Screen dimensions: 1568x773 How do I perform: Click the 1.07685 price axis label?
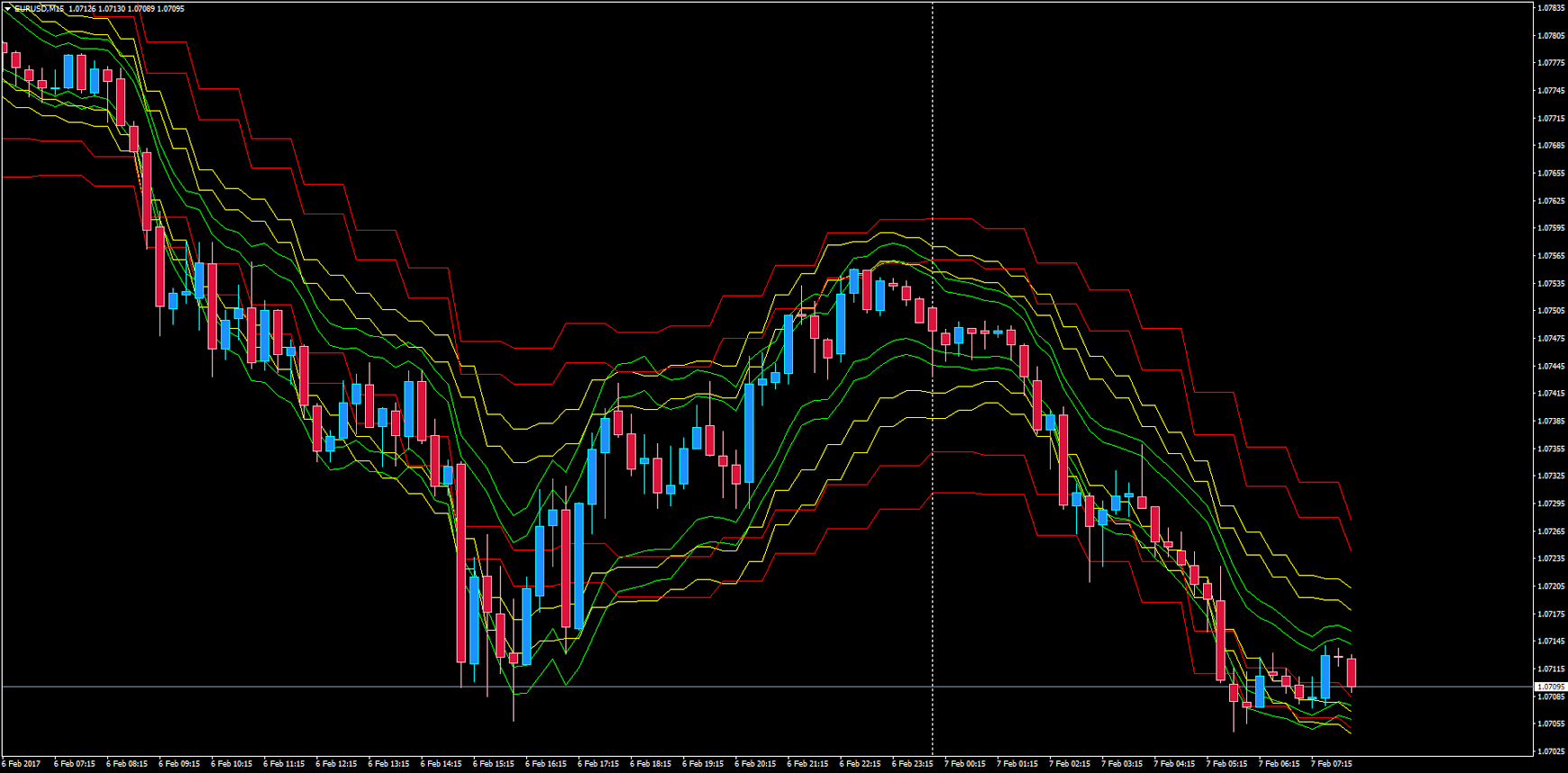[1550, 146]
